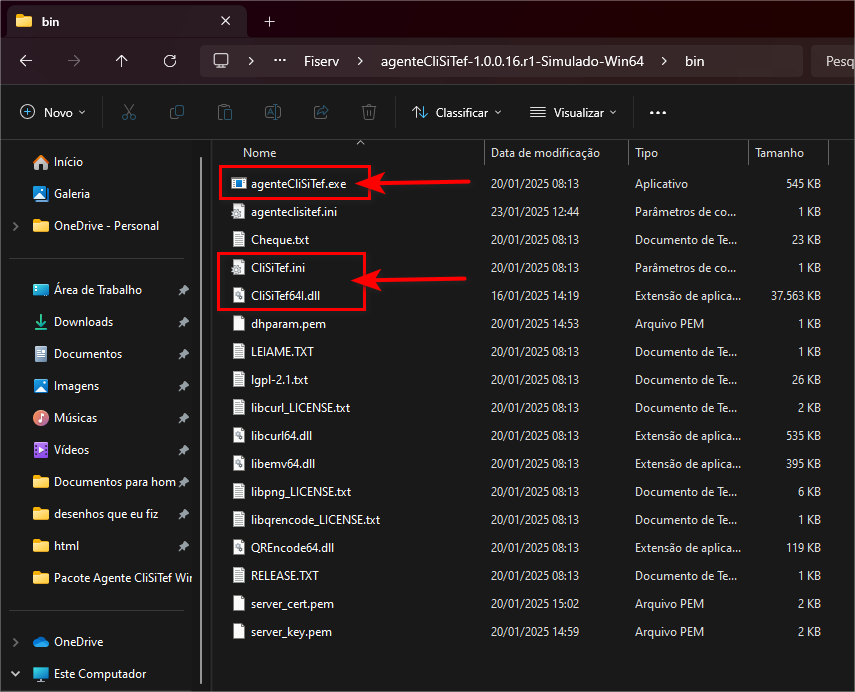Screen dimensions: 855x692
Task: Go up one folder level
Action: [x=122, y=61]
